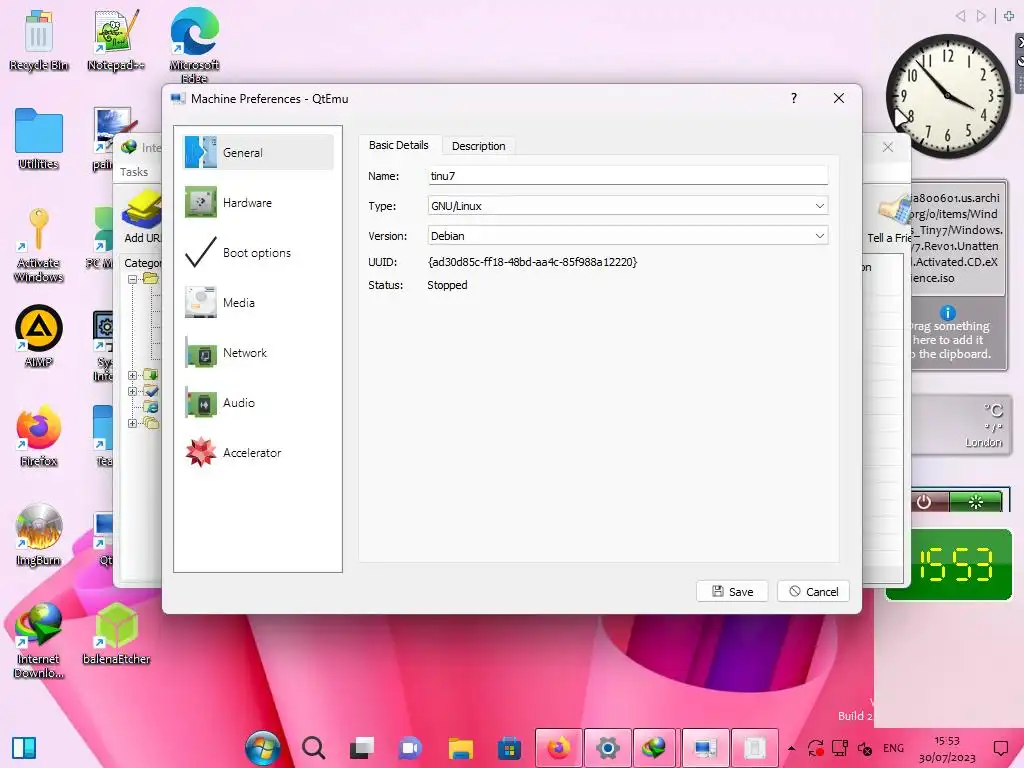Save the machine preferences
Viewport: 1024px width, 768px height.
[x=732, y=591]
